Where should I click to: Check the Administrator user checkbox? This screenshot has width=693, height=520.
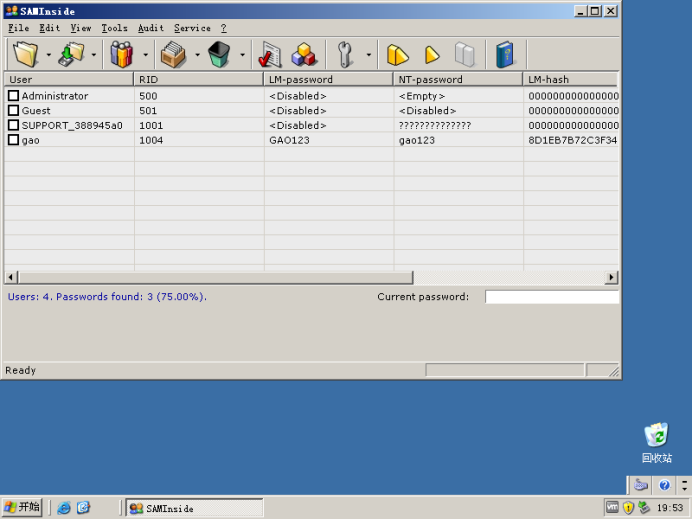coord(14,96)
